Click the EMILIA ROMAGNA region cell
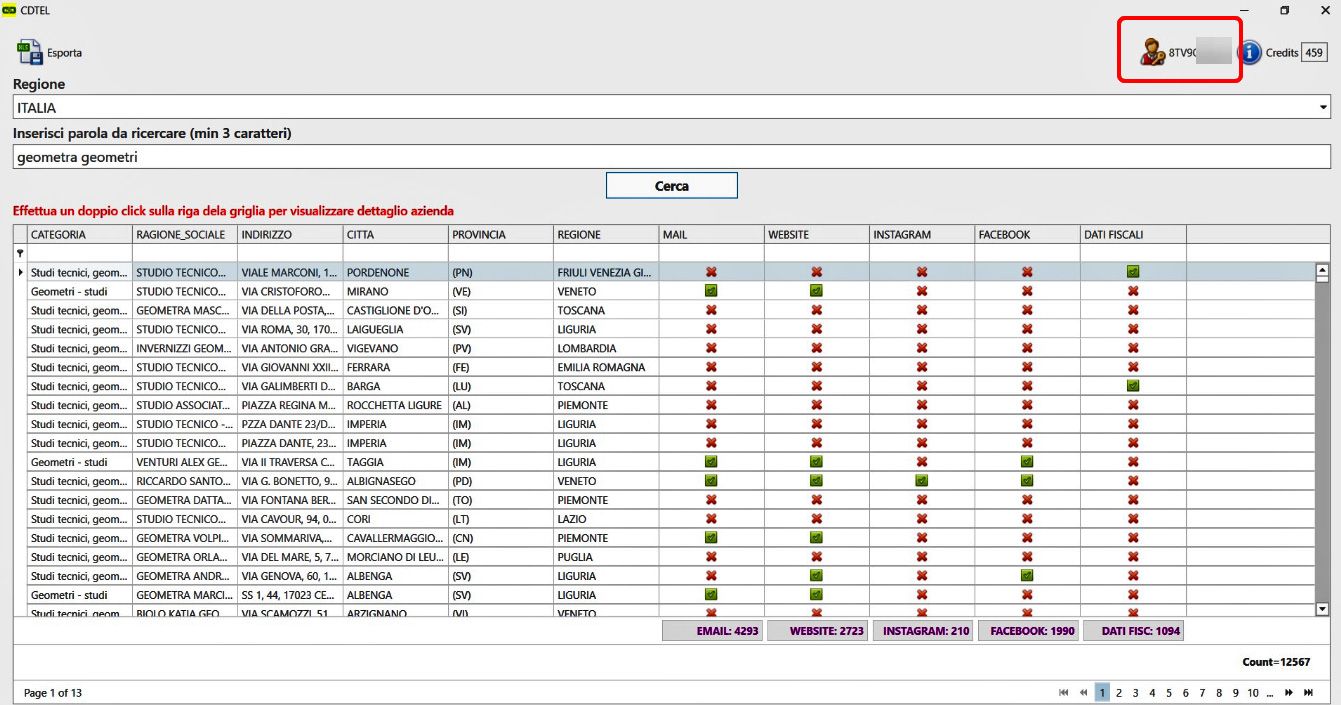 click(606, 367)
